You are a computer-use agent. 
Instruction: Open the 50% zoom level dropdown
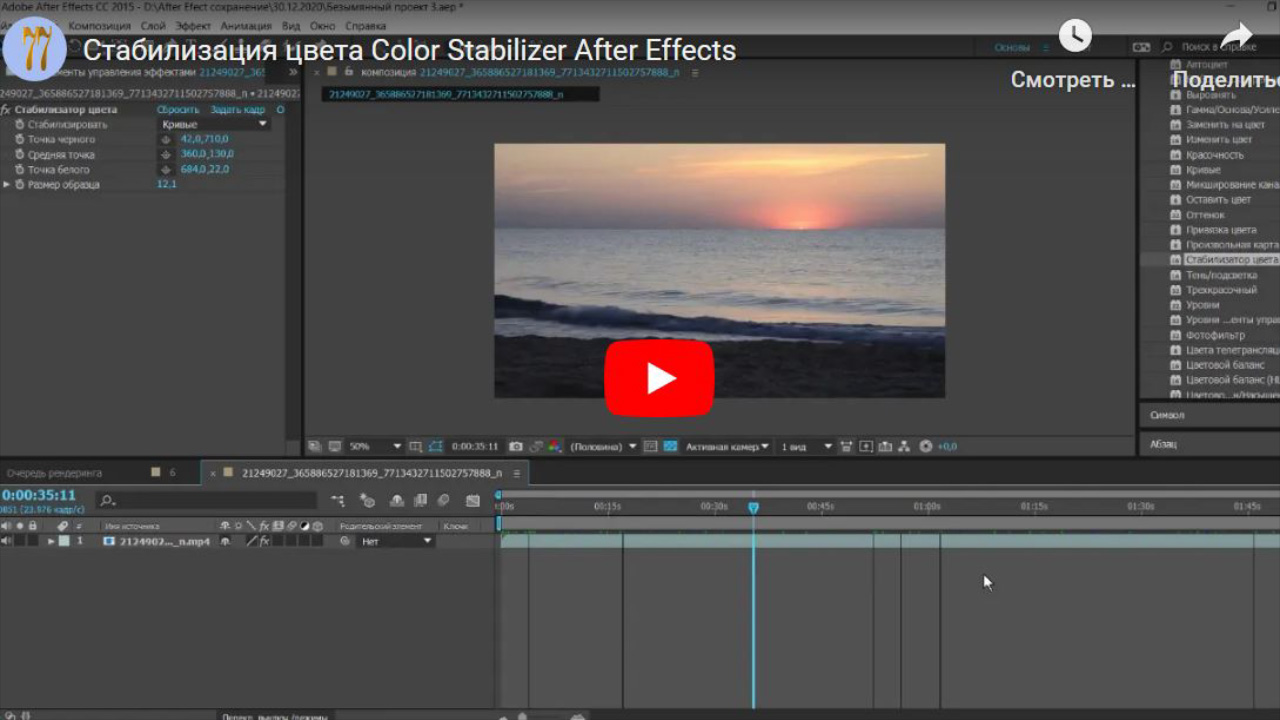click(x=370, y=446)
